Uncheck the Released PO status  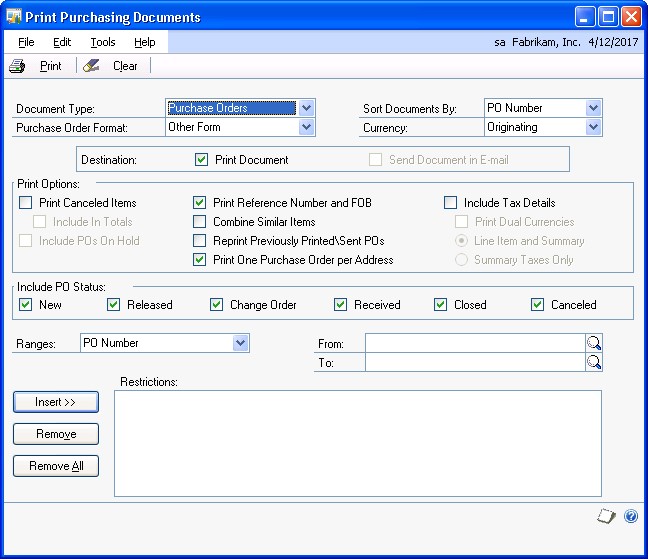tap(114, 304)
